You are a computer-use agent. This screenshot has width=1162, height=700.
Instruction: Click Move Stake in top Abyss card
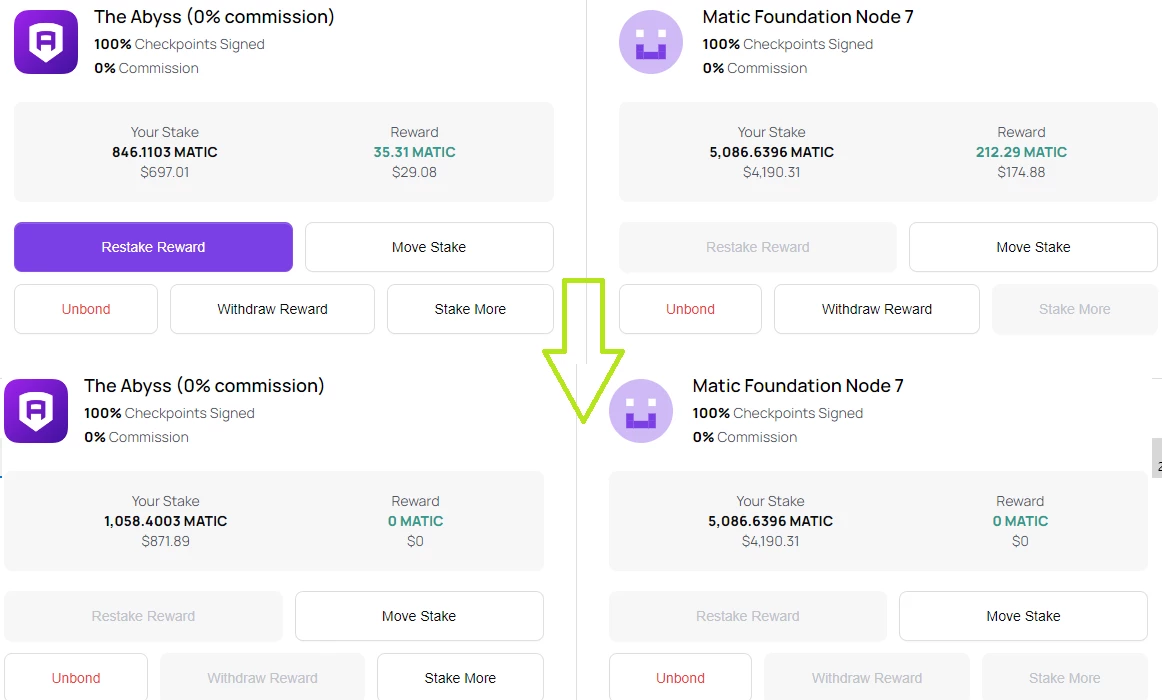point(429,247)
